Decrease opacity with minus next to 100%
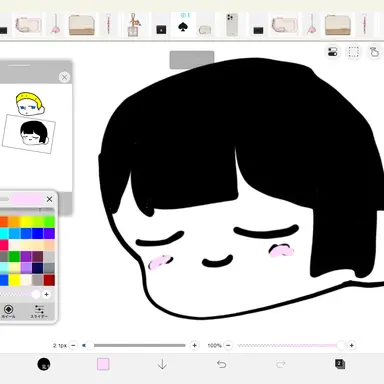The image size is (384, 384). [x=228, y=345]
